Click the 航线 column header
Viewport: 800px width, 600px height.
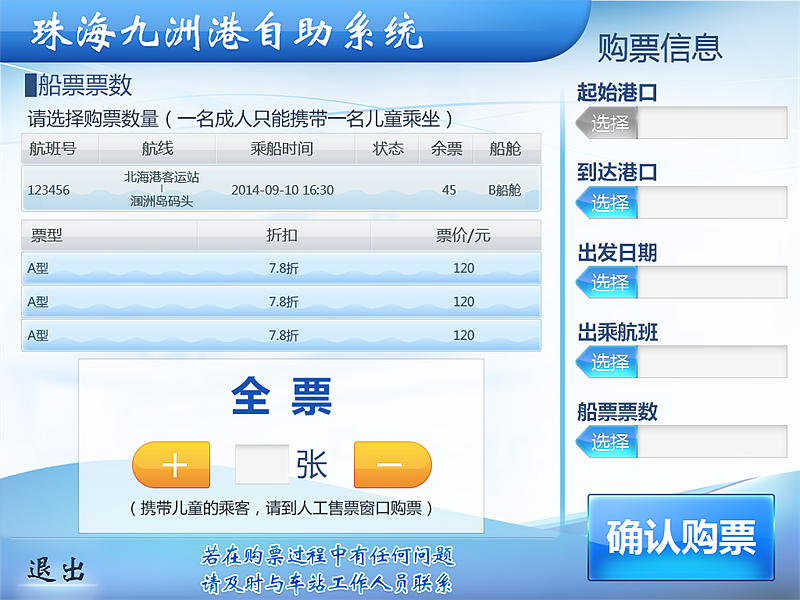pos(158,148)
